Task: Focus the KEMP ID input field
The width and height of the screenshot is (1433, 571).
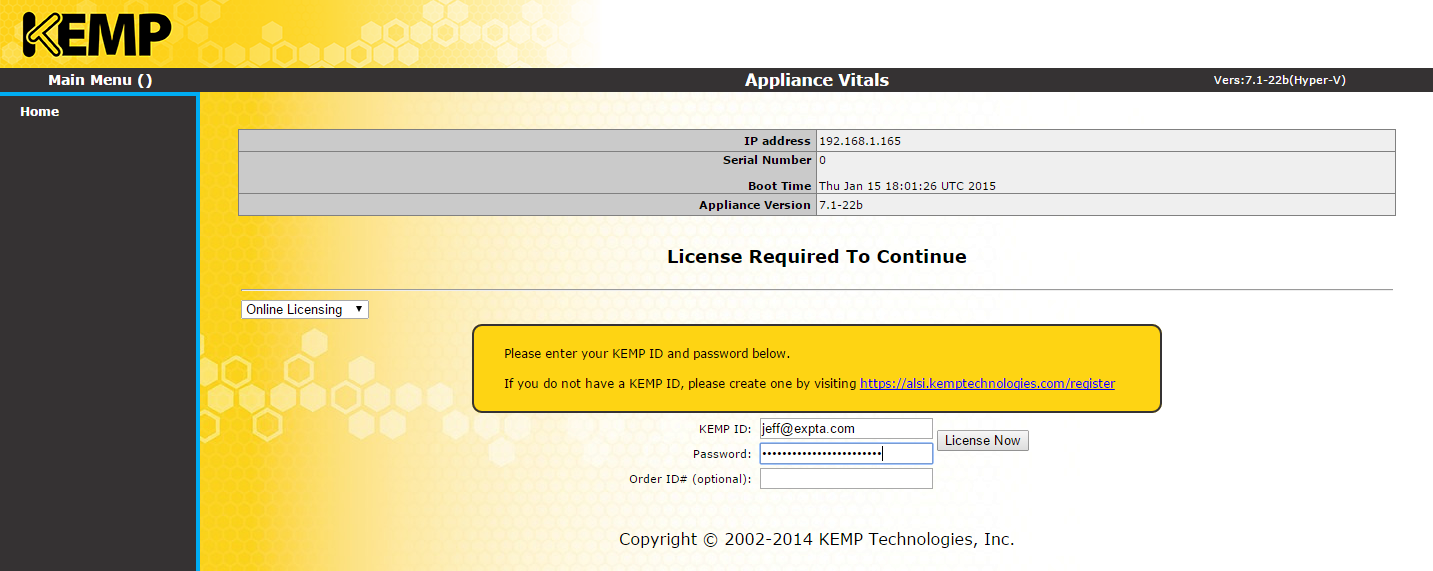Action: point(846,428)
